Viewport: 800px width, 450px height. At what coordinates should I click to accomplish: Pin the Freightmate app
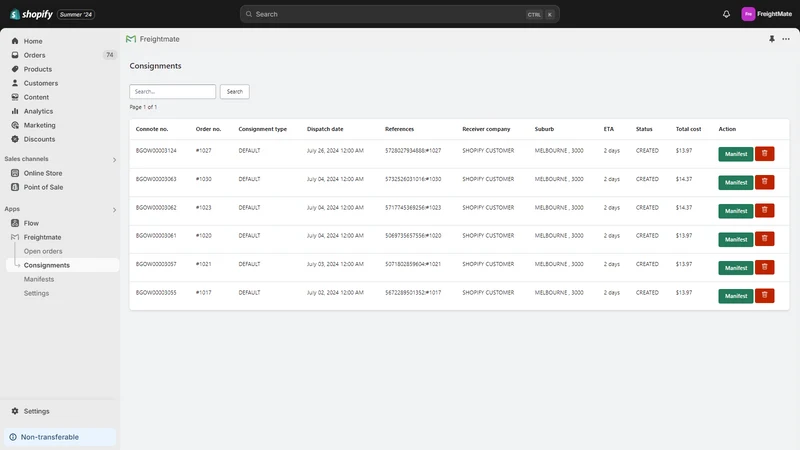click(x=771, y=39)
